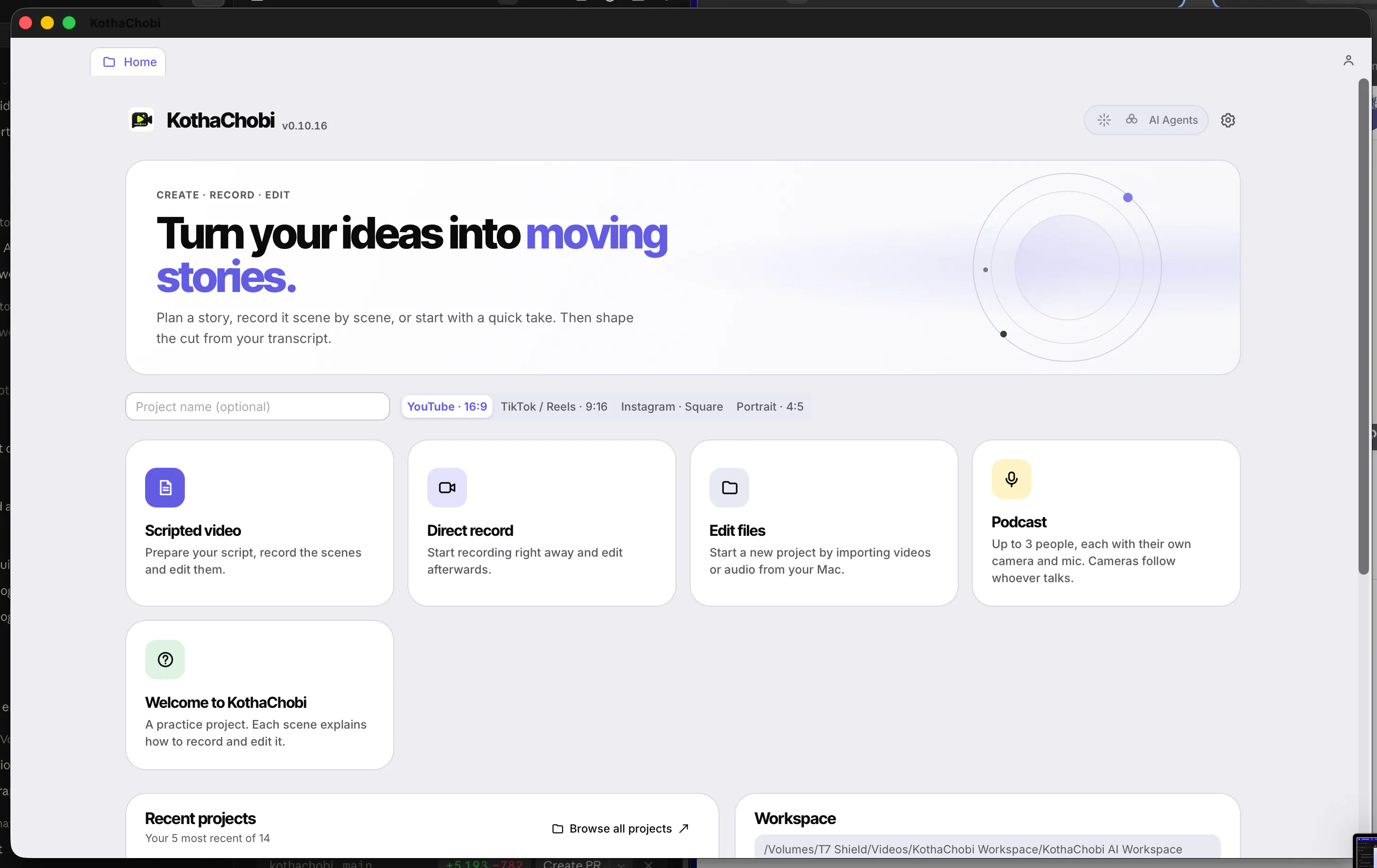Click the version label v0.10.16

304,126
